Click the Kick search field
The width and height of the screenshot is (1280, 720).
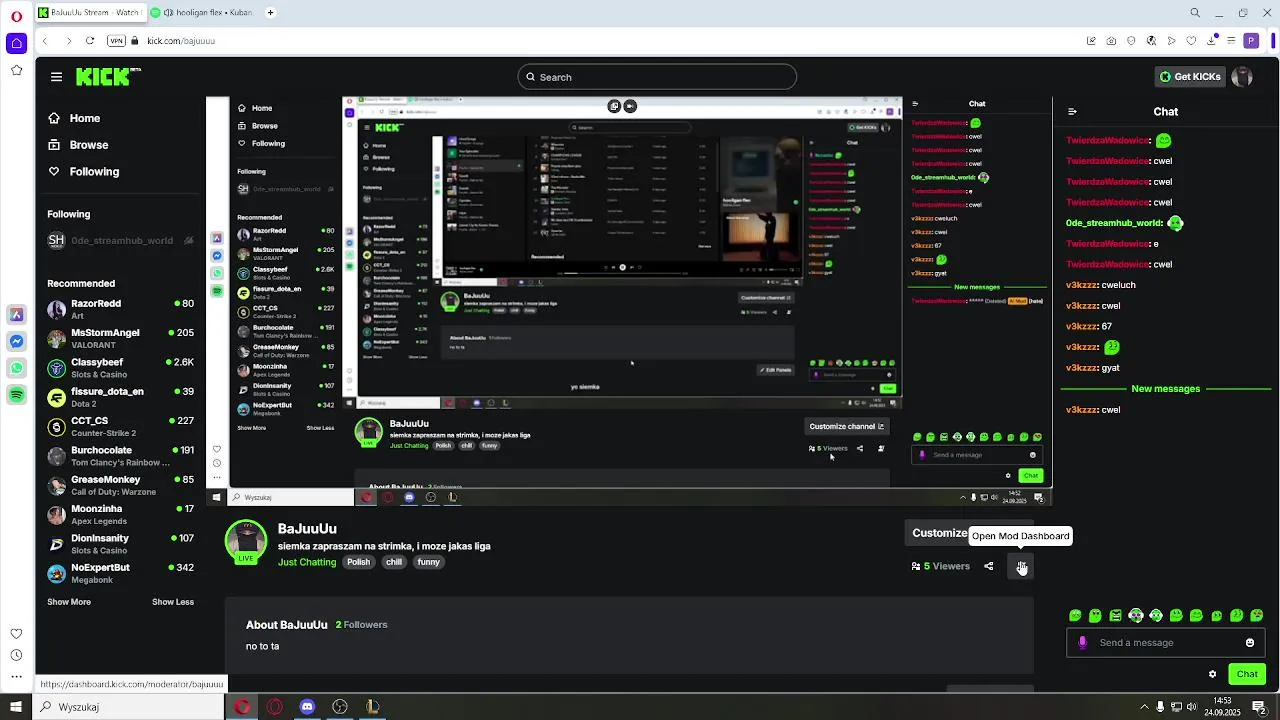coord(657,77)
